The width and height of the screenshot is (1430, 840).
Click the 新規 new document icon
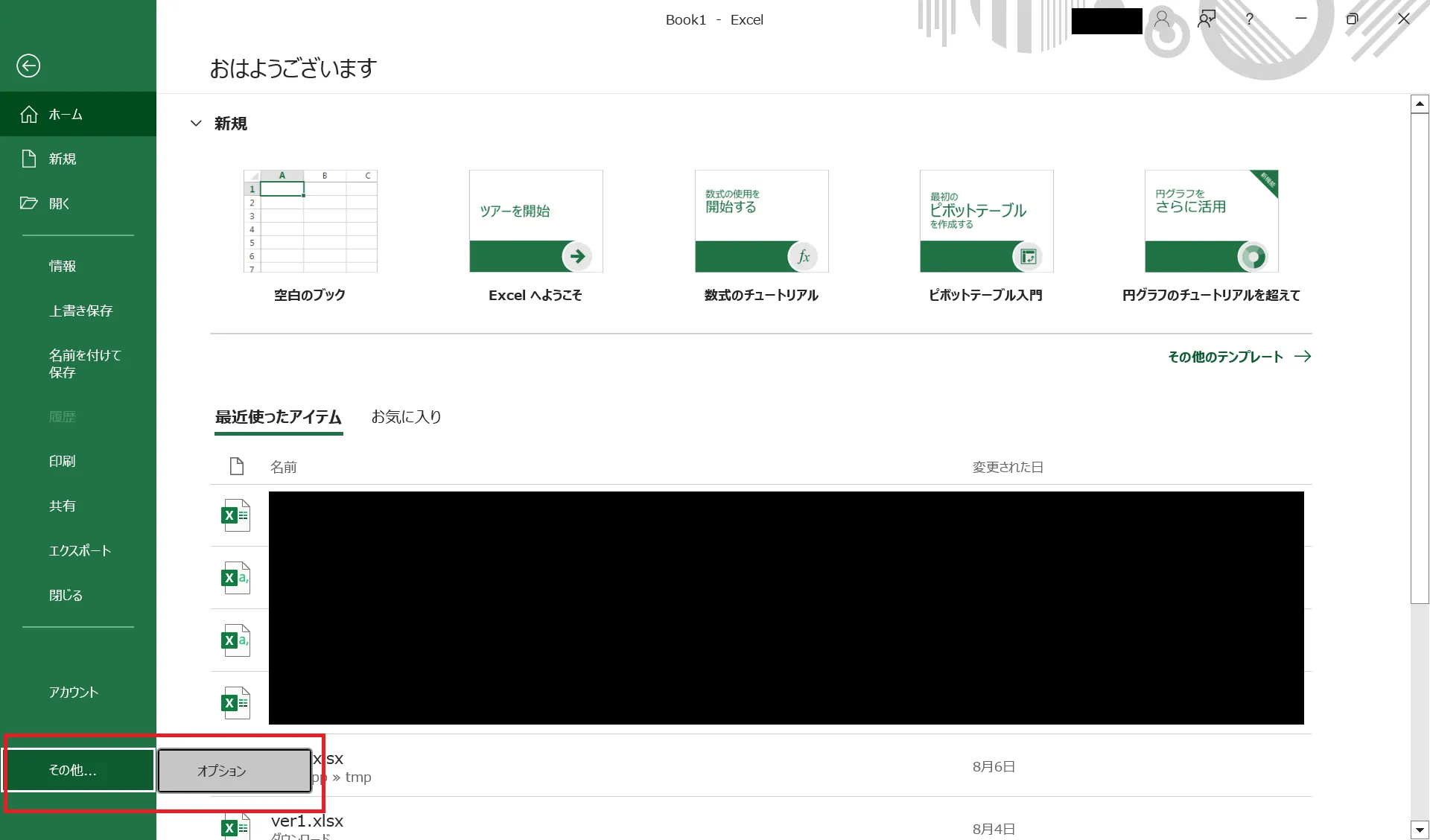pos(29,159)
